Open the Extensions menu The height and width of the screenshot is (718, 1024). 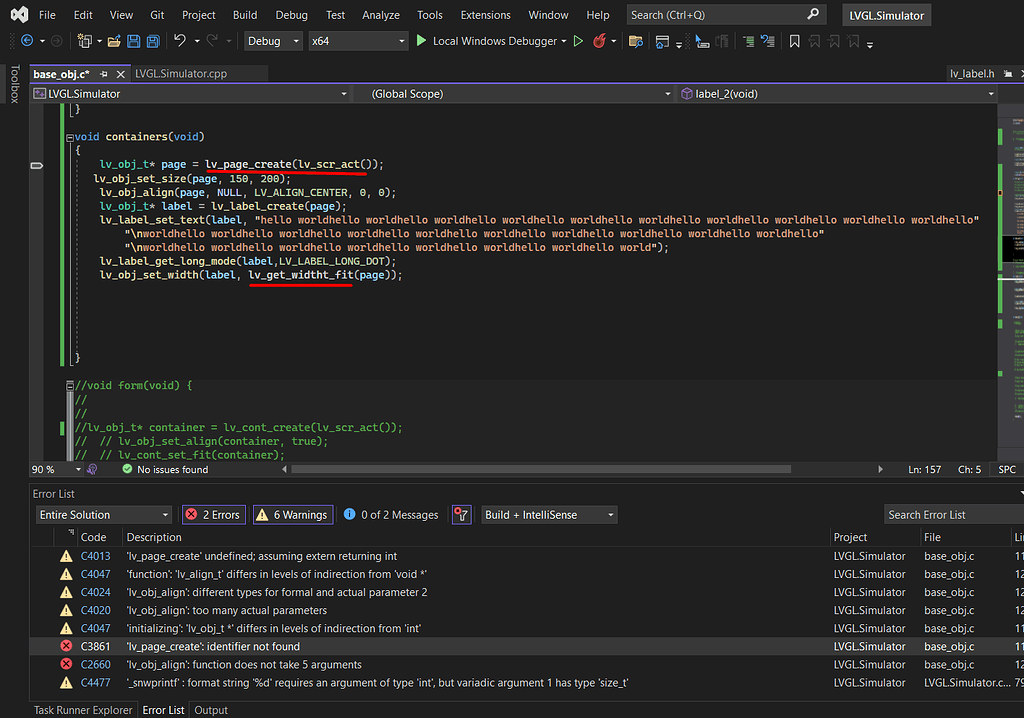tap(485, 15)
